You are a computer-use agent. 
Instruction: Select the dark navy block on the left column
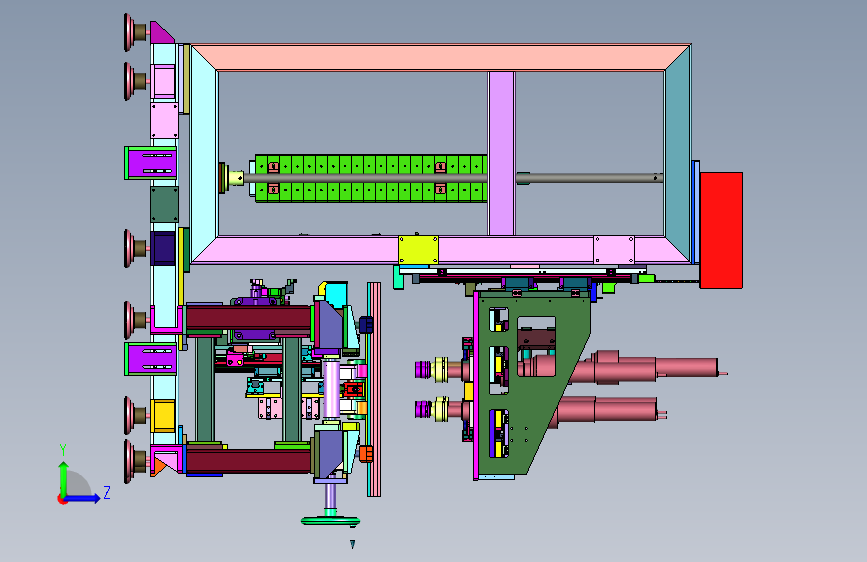click(163, 248)
